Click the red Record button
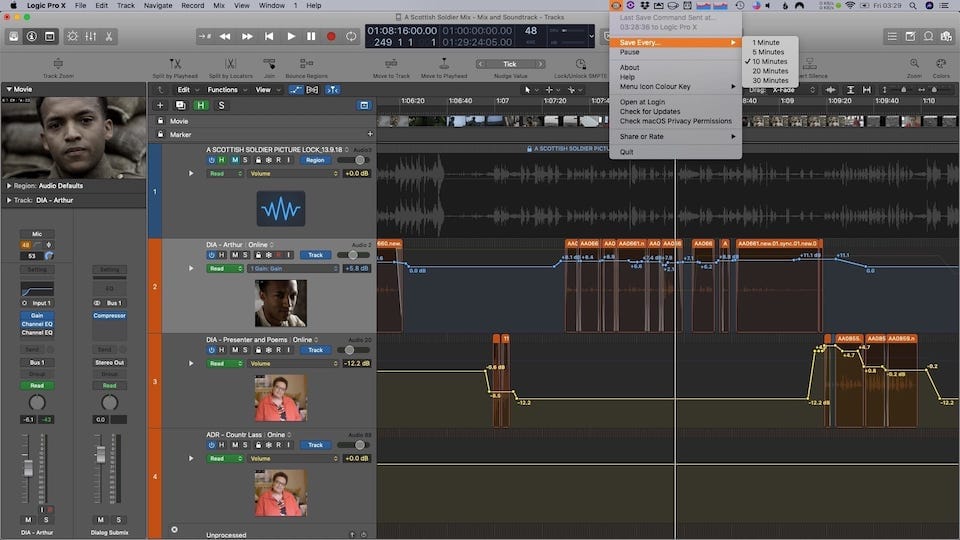 pos(331,37)
